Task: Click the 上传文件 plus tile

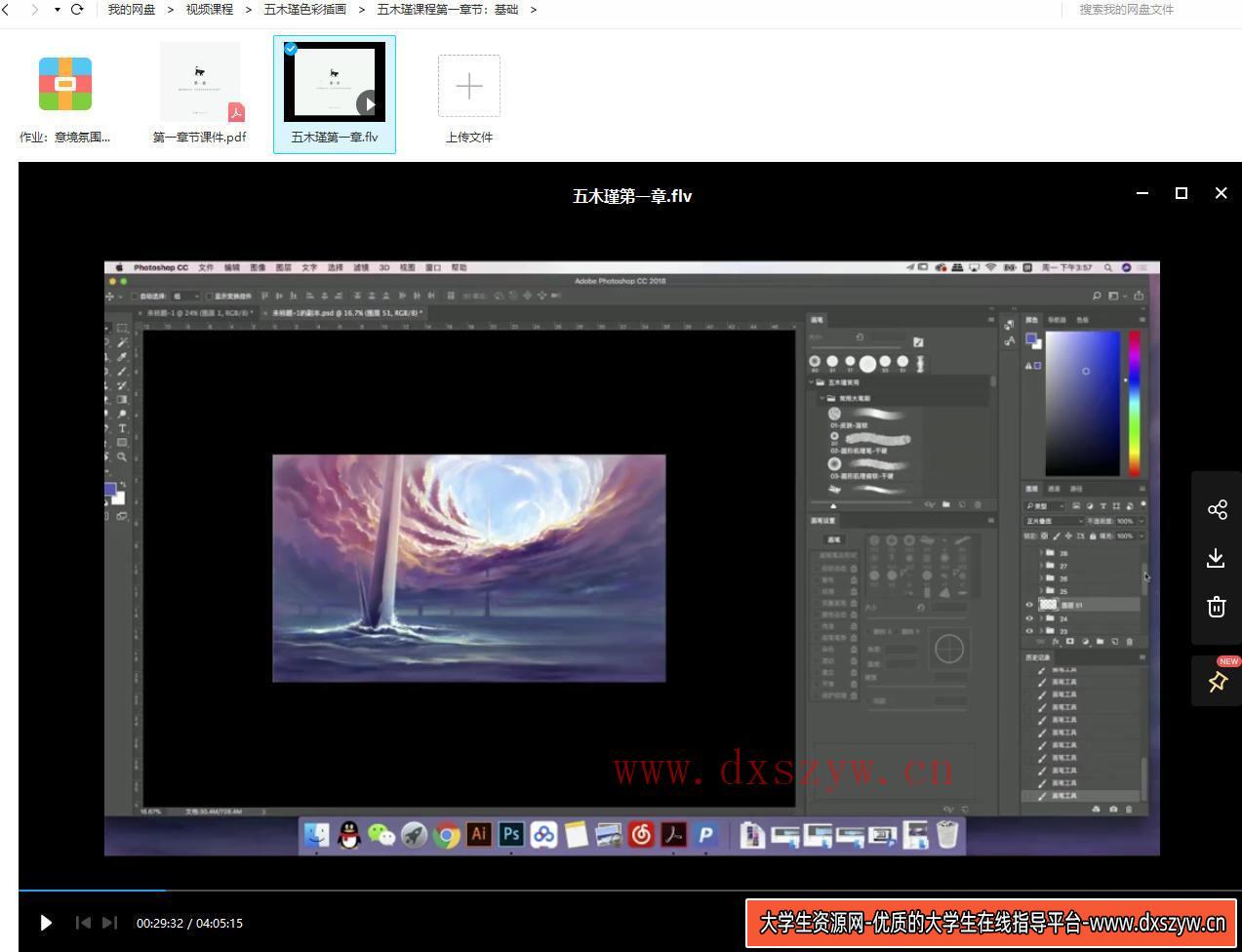Action: pyautogui.click(x=469, y=86)
